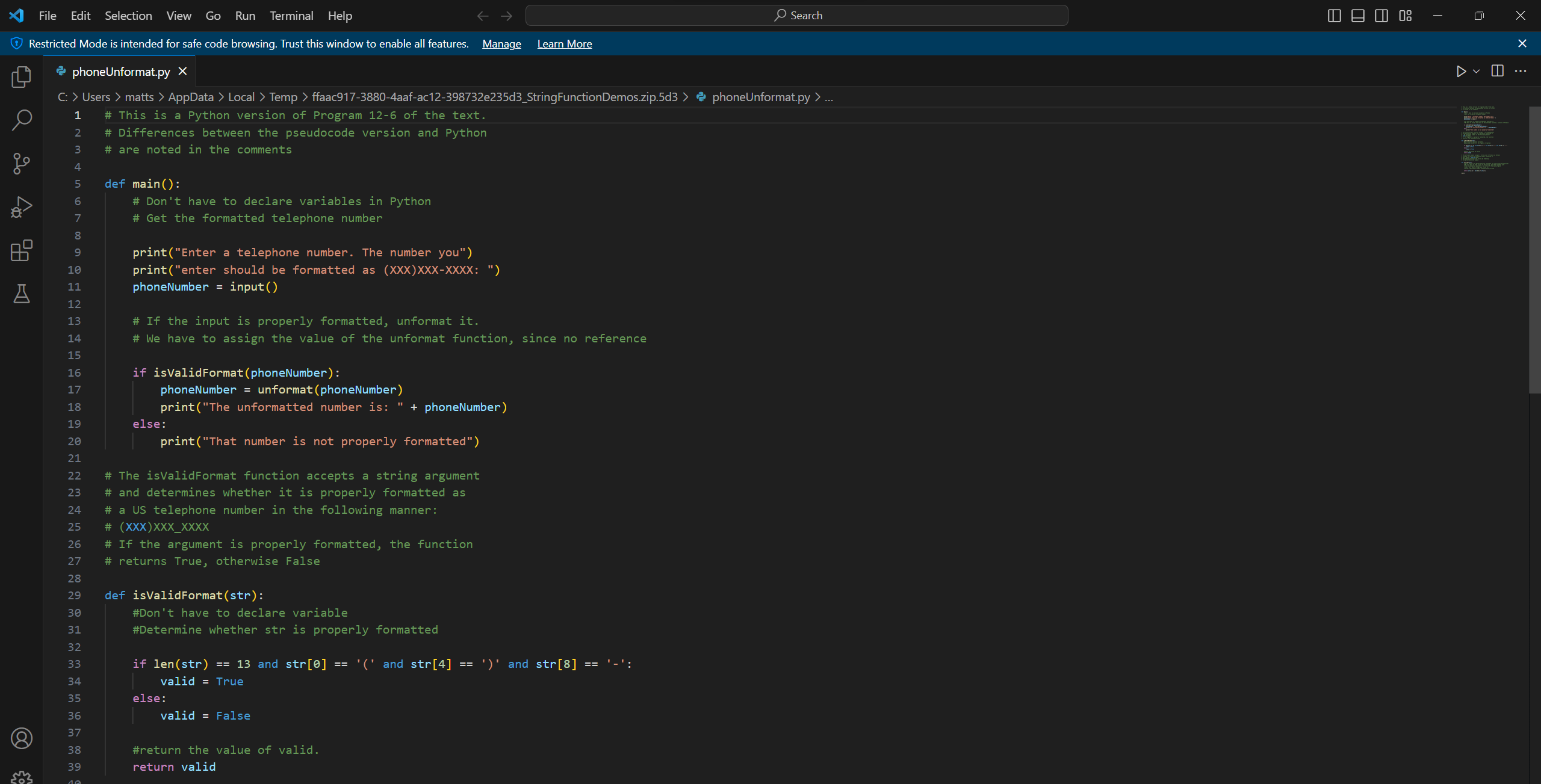The image size is (1541, 784).
Task: Select the phoneUnformat.py tab
Action: point(119,71)
